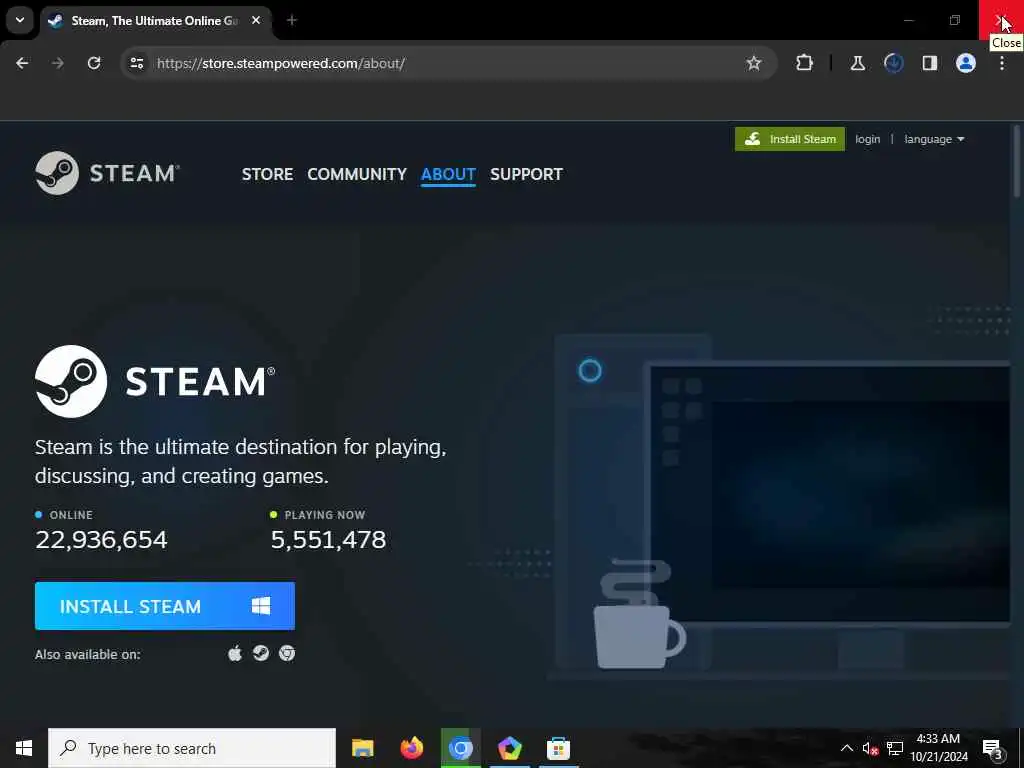
Task: Expand the tab search dropdown
Action: [20, 20]
